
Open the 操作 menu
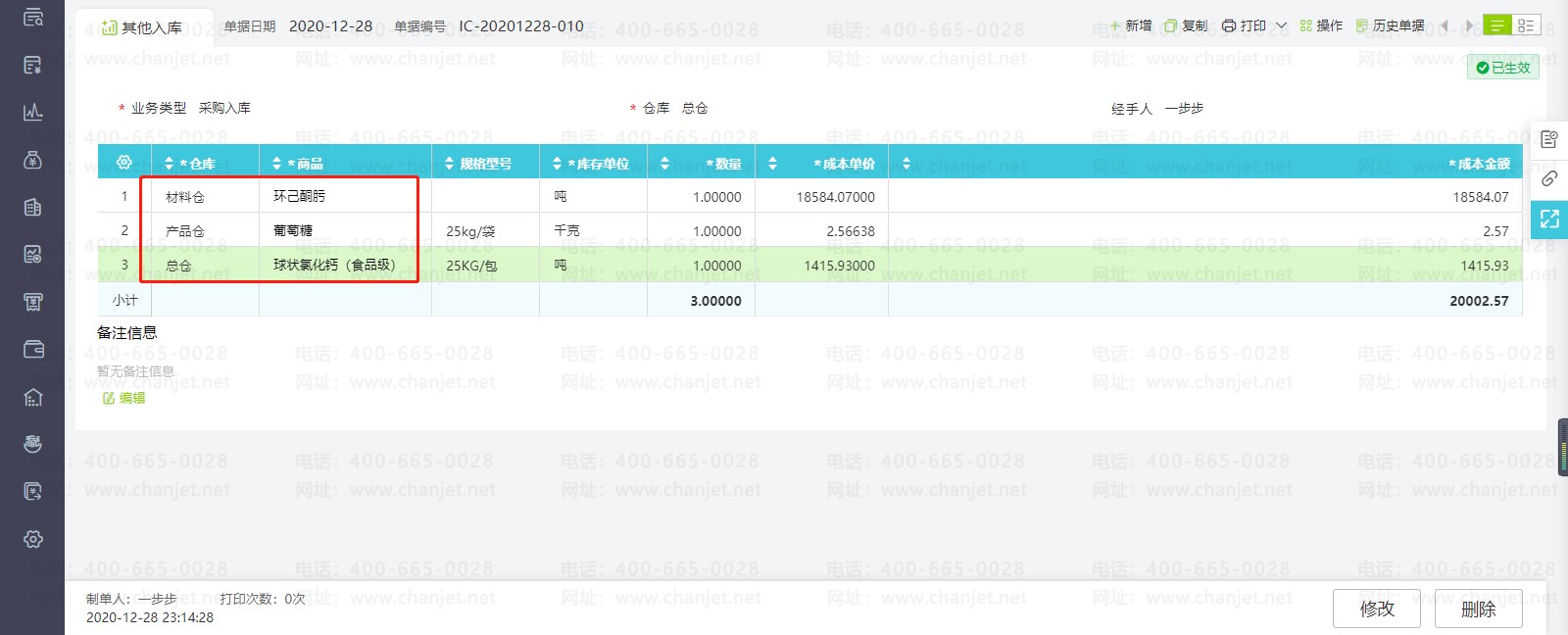click(1321, 25)
